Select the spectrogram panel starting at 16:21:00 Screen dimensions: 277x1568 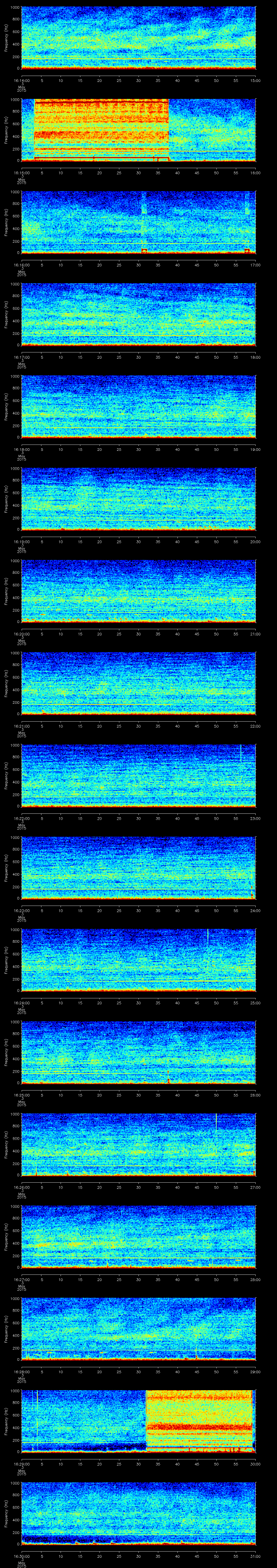pos(139,683)
